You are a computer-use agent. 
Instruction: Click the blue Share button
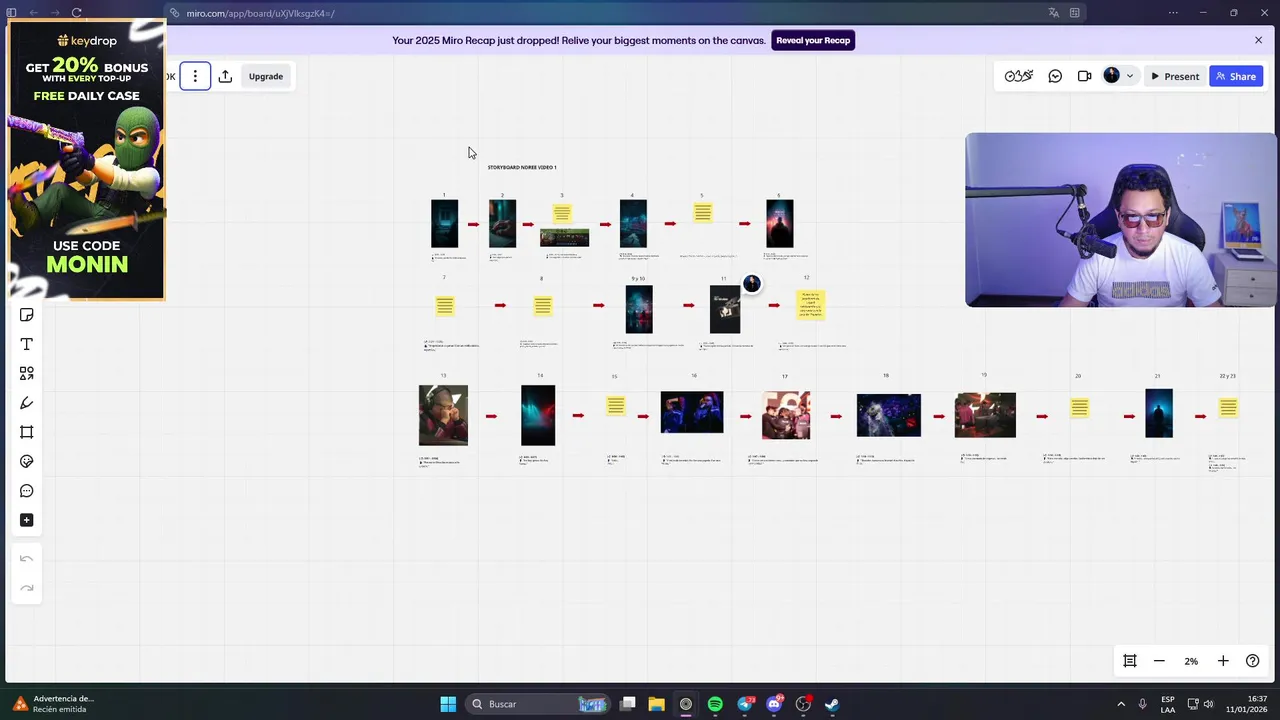click(1236, 76)
